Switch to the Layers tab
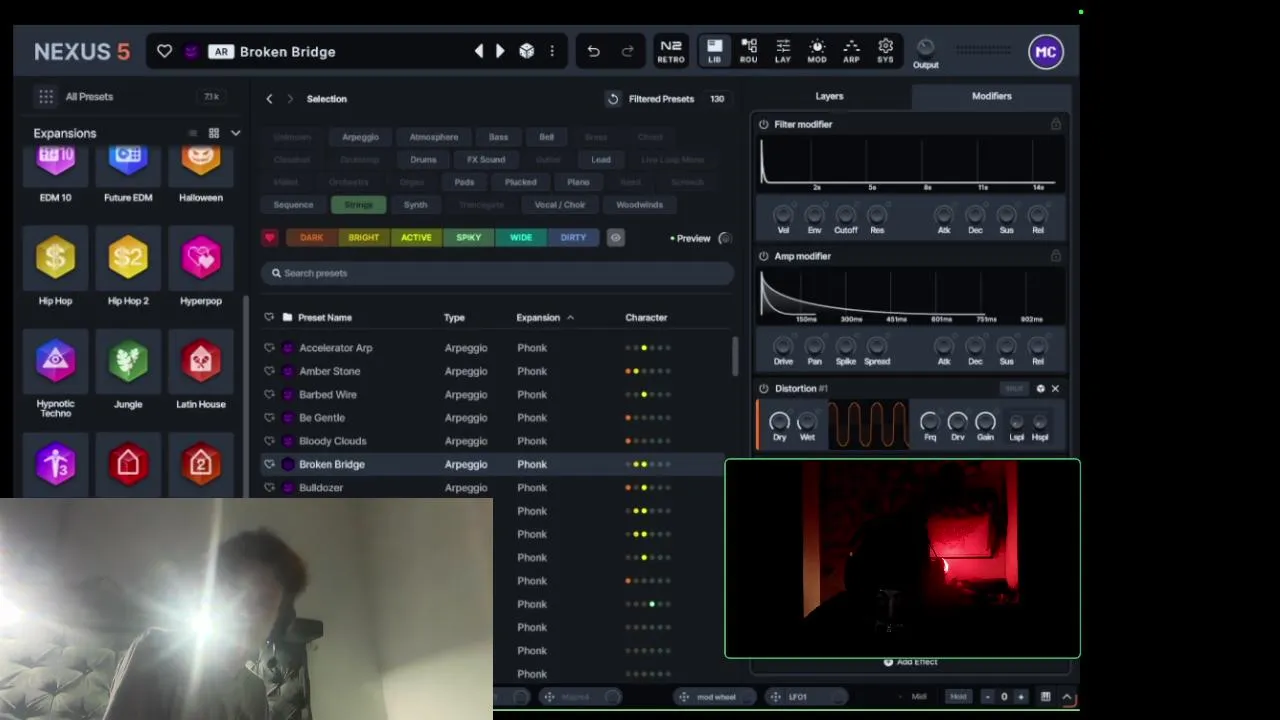 [829, 96]
